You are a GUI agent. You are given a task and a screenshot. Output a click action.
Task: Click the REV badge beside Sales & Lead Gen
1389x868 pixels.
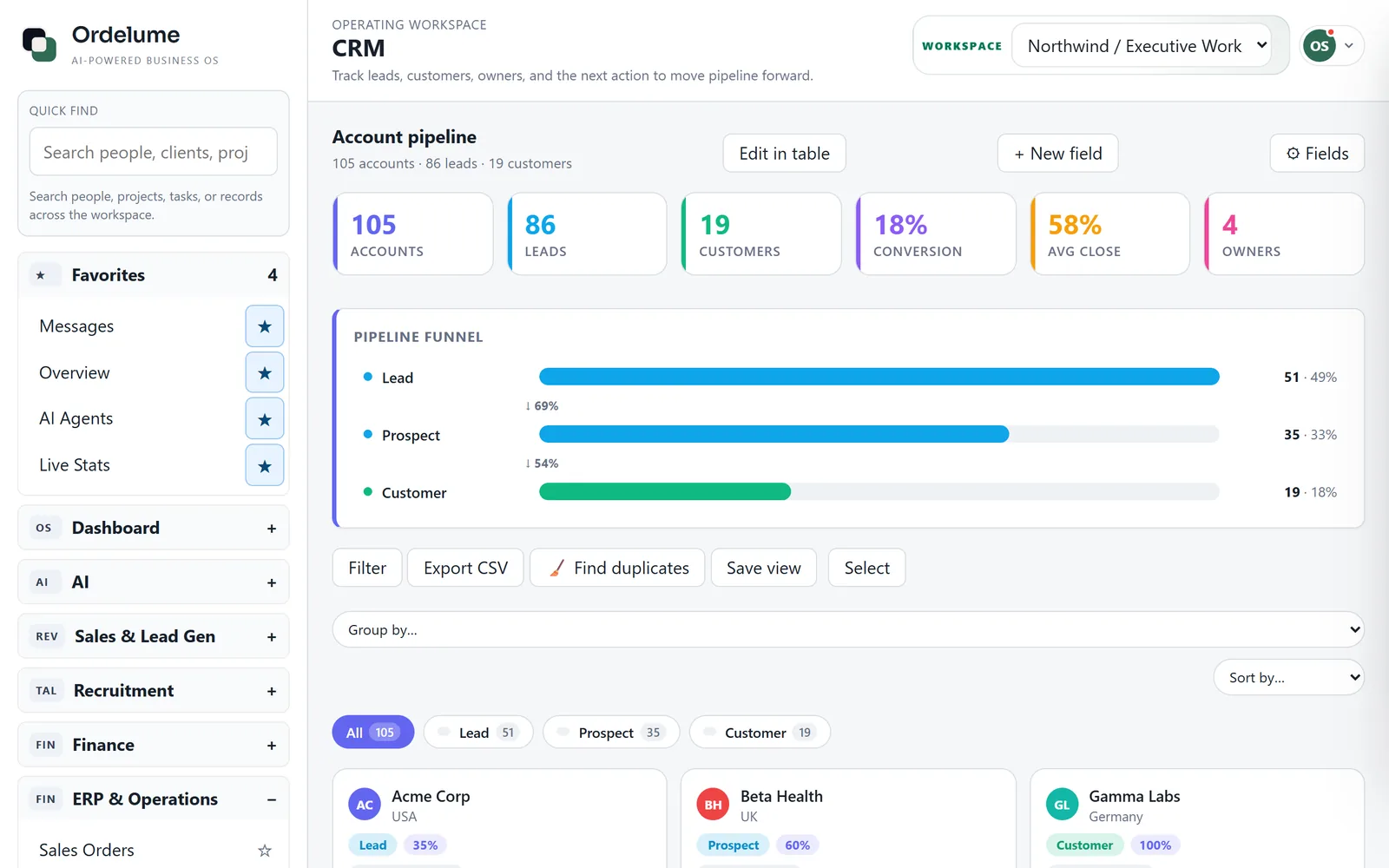click(x=47, y=636)
